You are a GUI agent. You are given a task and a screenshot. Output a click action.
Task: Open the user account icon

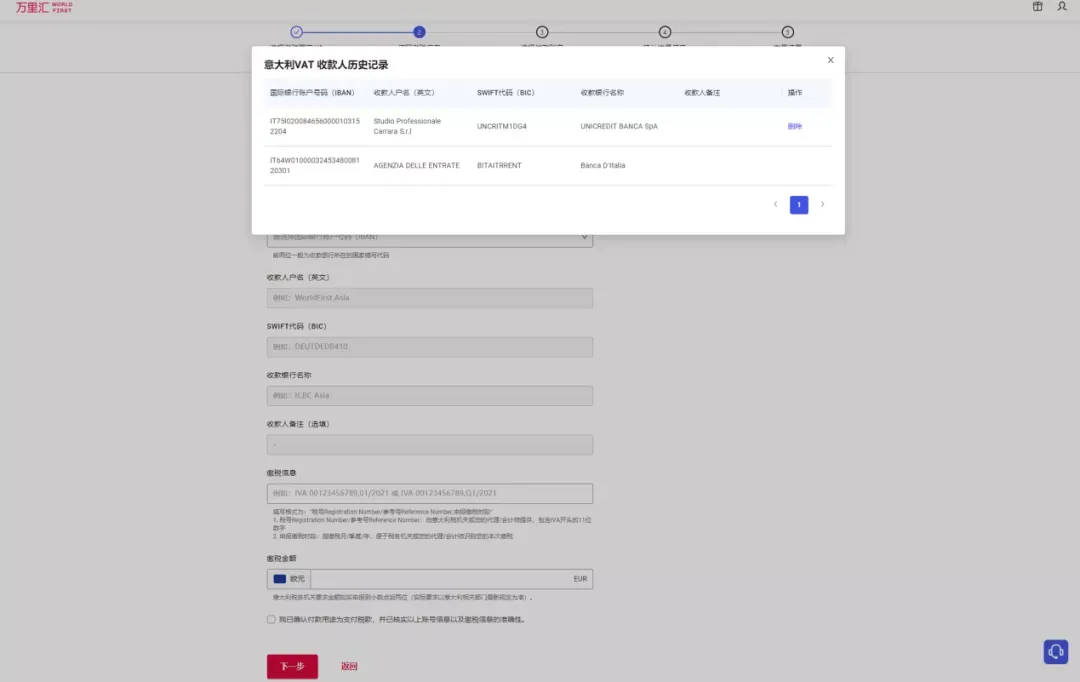click(x=1061, y=6)
